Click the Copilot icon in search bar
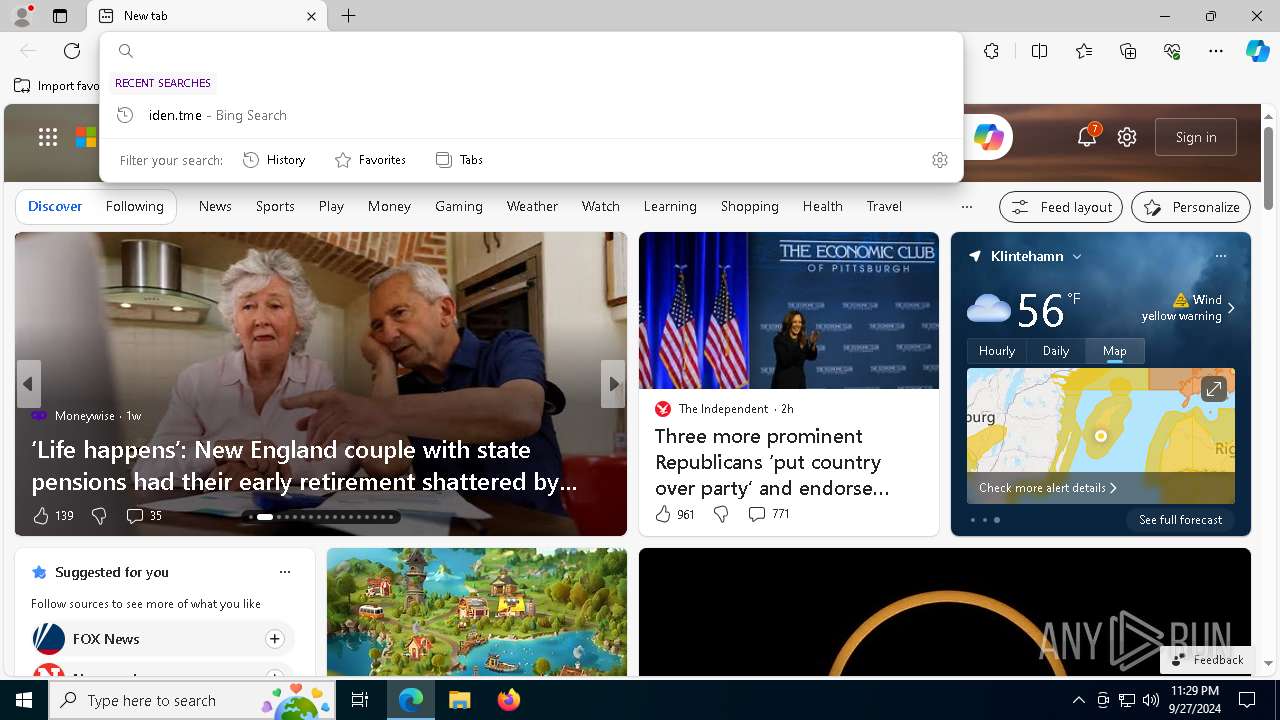Image resolution: width=1280 pixels, height=720 pixels. (x=988, y=137)
